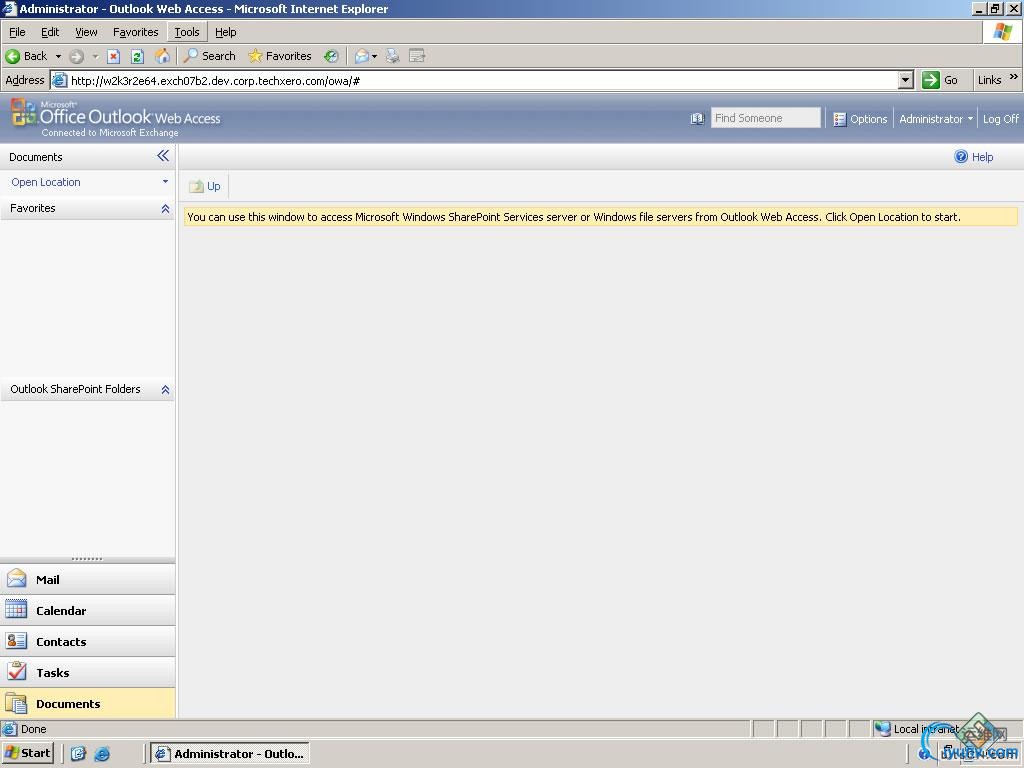Open OWA Help link with question icon
The width and height of the screenshot is (1024, 768).
(x=974, y=157)
